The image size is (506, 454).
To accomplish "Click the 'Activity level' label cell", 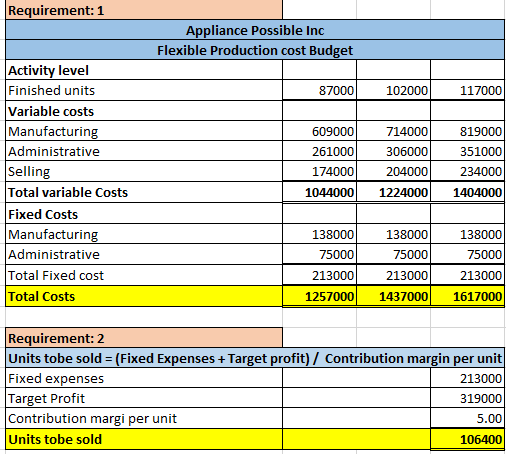I will click(x=144, y=70).
